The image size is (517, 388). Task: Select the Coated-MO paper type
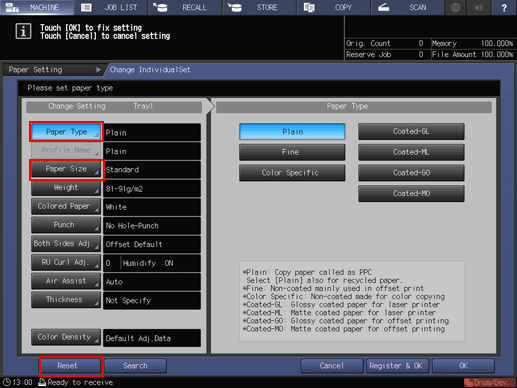pyautogui.click(x=411, y=194)
